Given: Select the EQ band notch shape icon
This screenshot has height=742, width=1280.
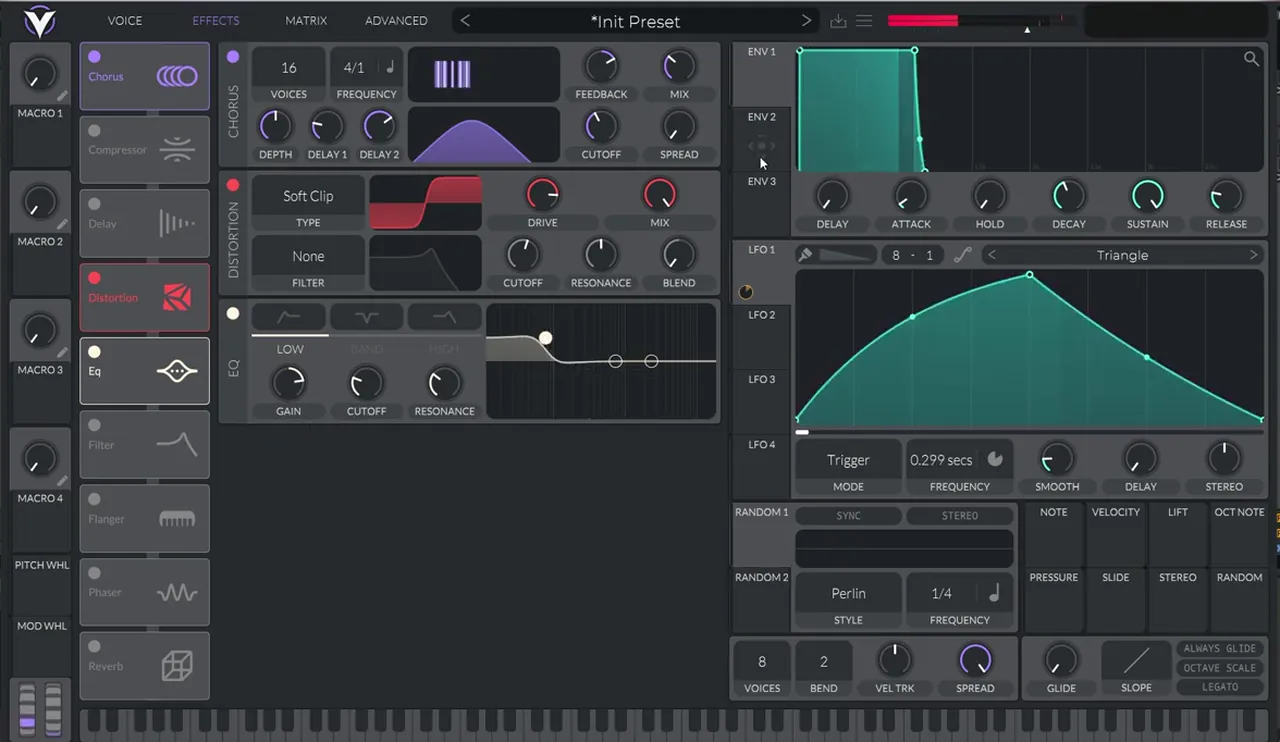Looking at the screenshot, I should [x=366, y=317].
